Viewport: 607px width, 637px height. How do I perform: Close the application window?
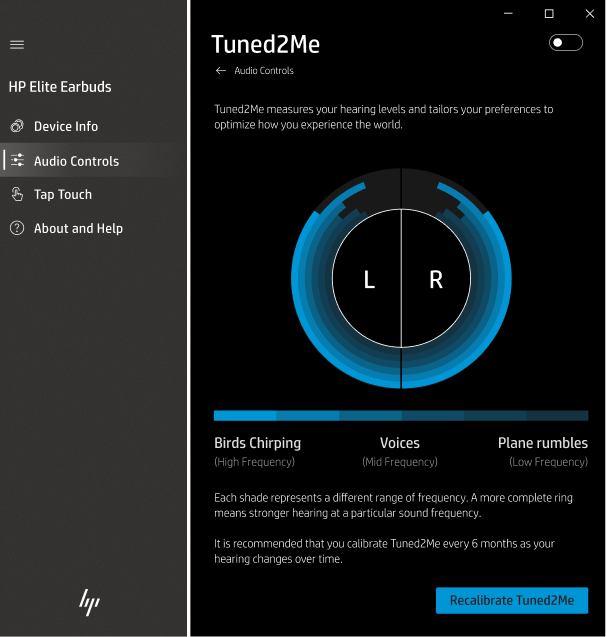(590, 14)
